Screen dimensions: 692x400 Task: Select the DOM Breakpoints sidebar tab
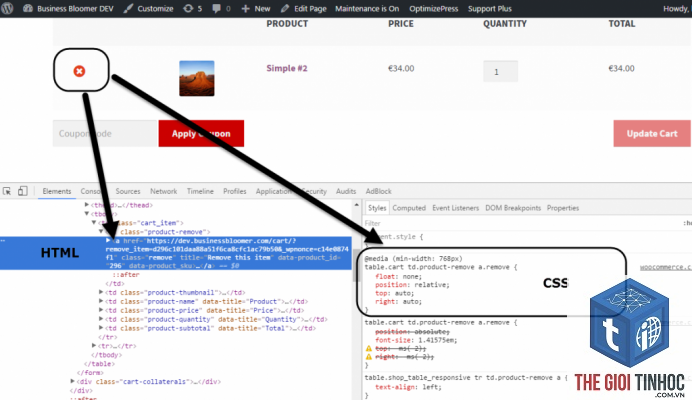click(513, 208)
